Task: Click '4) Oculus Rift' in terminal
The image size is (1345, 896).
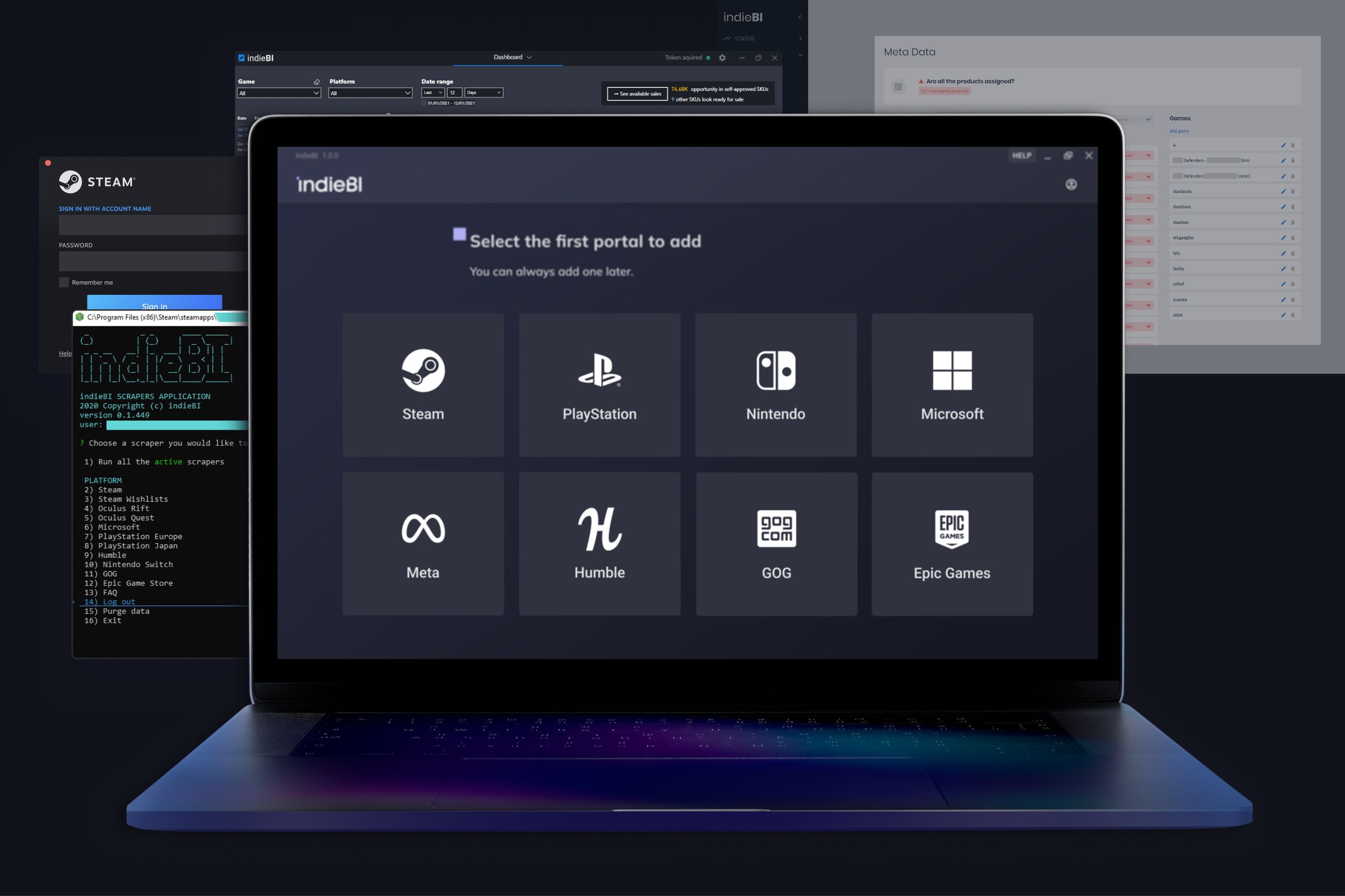Action: pyautogui.click(x=116, y=509)
